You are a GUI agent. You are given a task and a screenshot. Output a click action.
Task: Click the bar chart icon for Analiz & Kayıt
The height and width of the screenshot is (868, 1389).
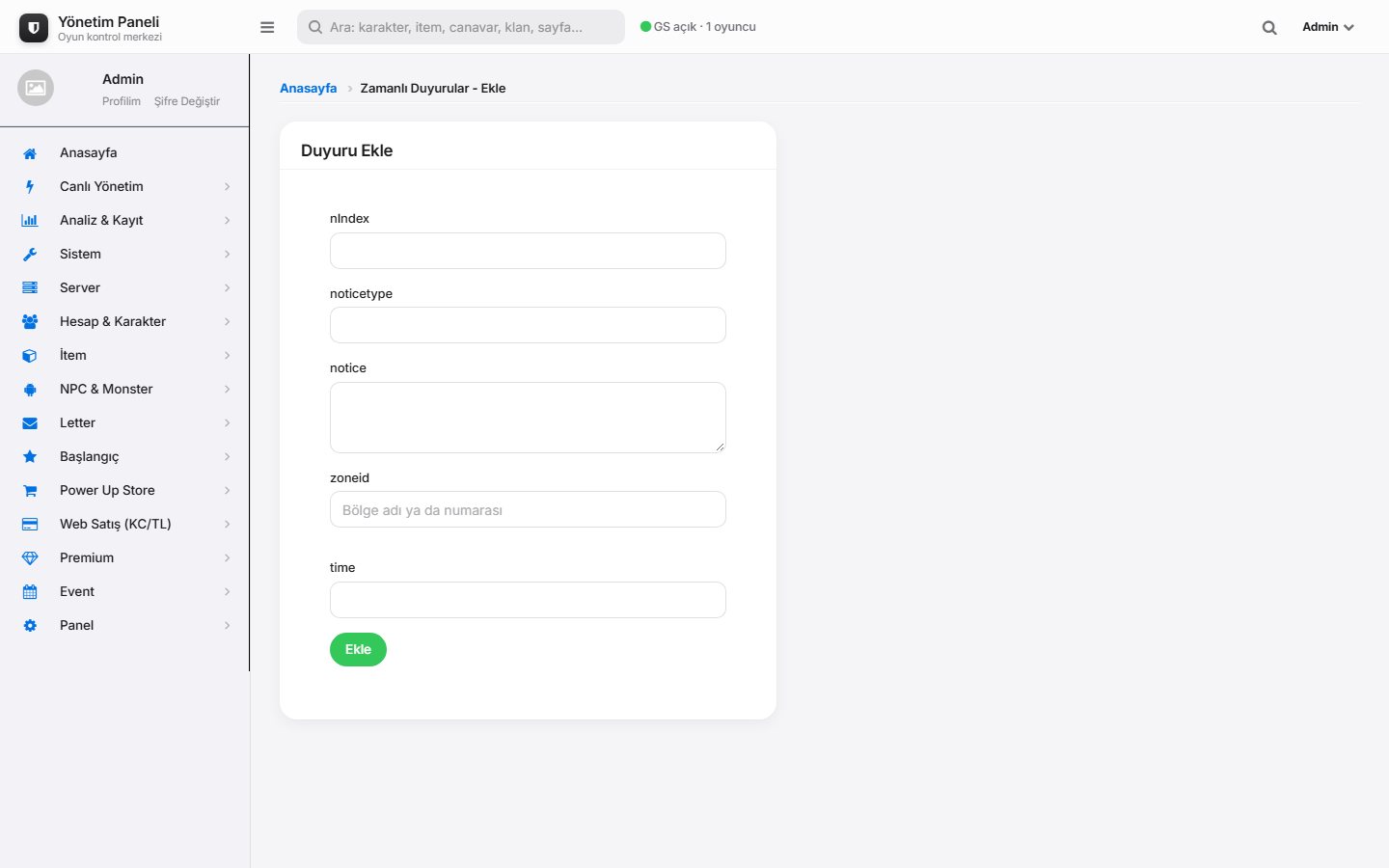point(30,221)
